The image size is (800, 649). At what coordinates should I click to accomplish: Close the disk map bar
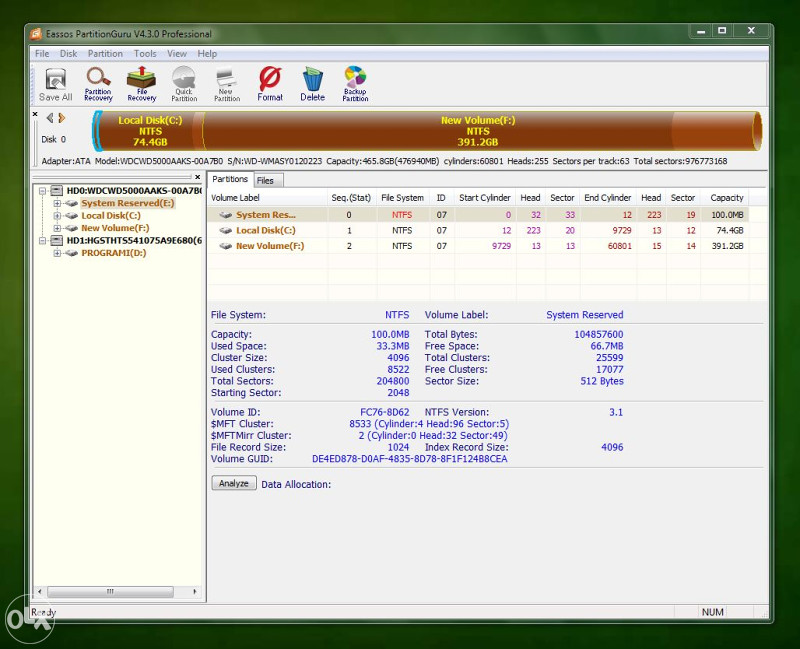(x=35, y=114)
